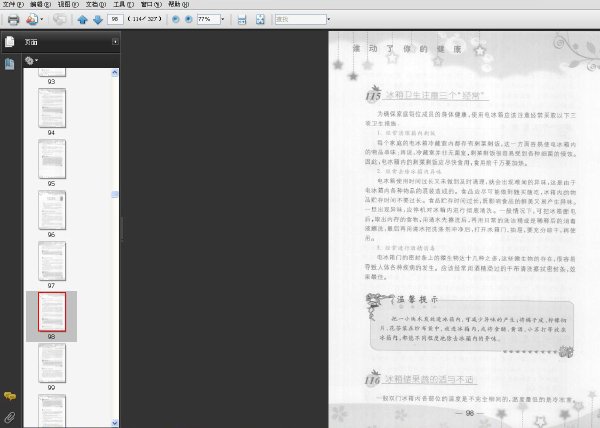Click the Find search box in the toolbar
This screenshot has height=428, width=600.
coord(301,19)
